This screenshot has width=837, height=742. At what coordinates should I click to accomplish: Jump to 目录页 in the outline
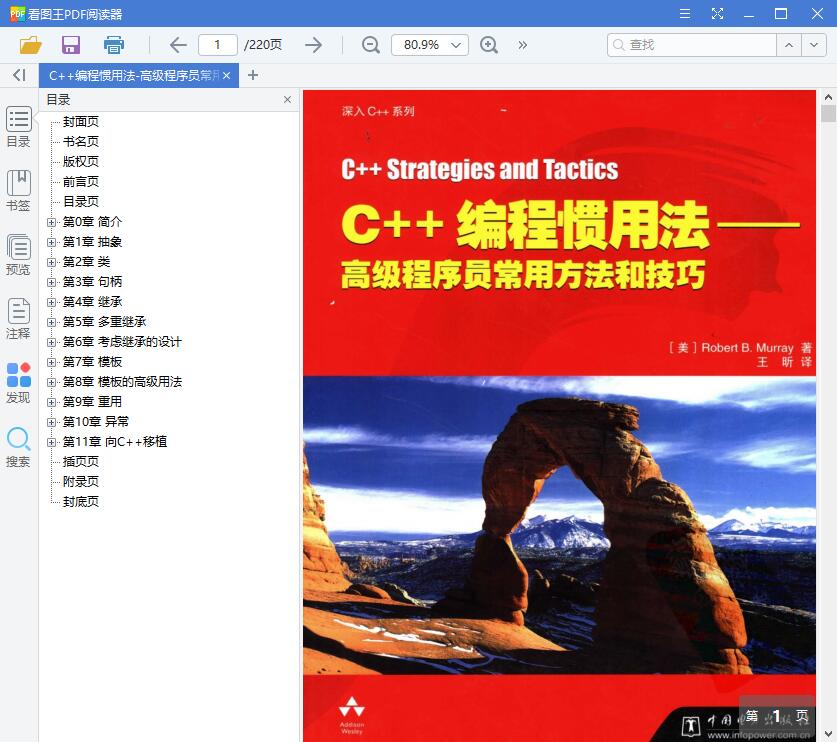coord(81,201)
